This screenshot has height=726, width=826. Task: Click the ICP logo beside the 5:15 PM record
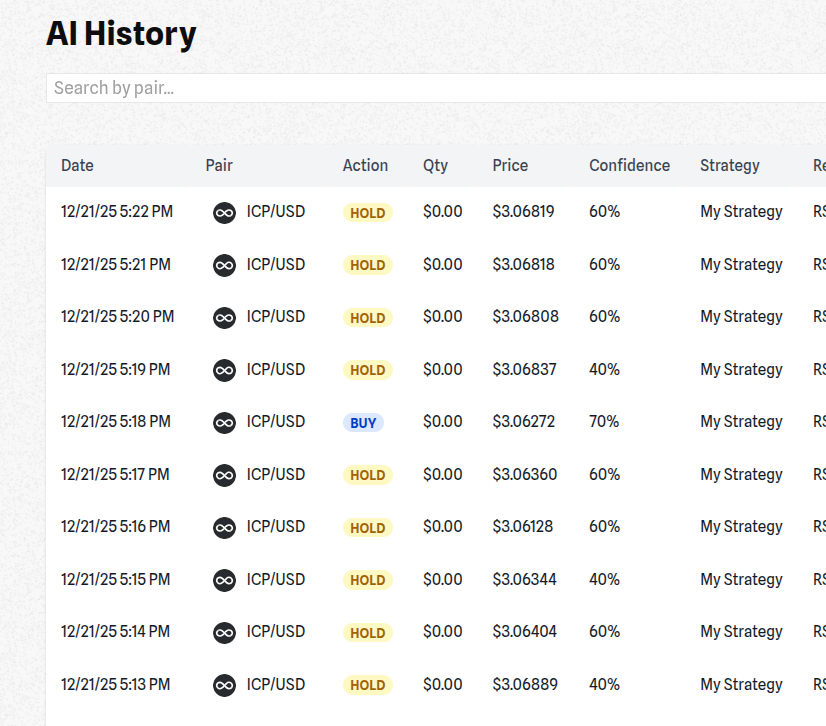point(224,580)
